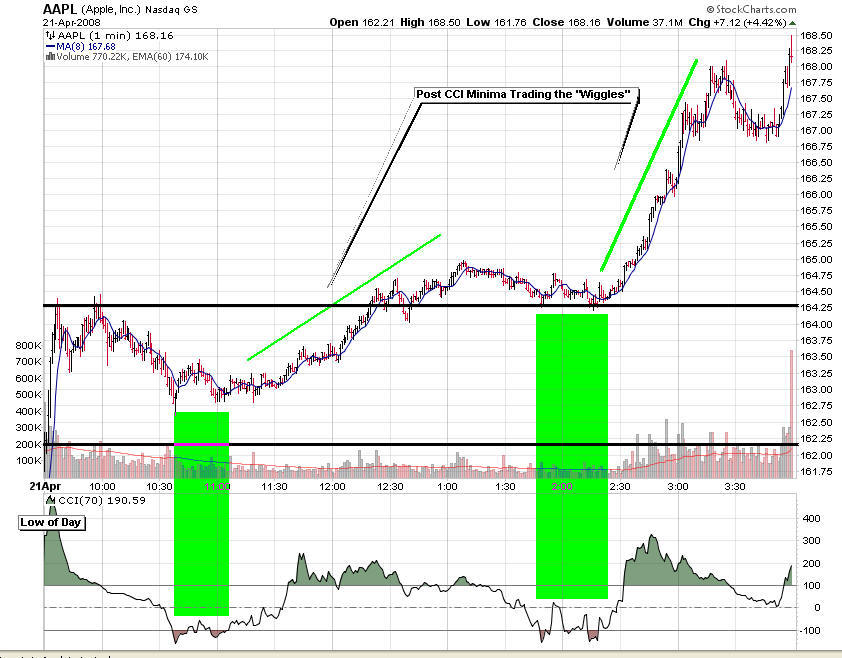Click the 21Apr label on the time axis
Viewport: 842px width, 658px height.
45,486
